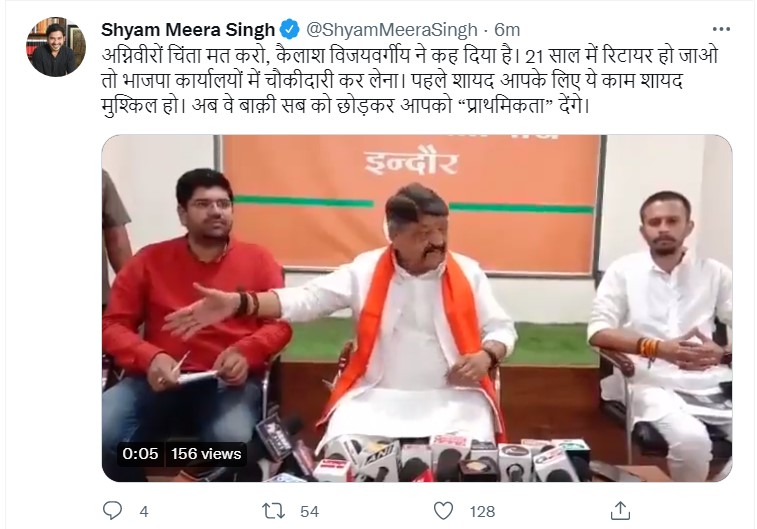Open Shyam Meera Singh's profile picture
This screenshot has height=529, width=757.
tap(56, 47)
